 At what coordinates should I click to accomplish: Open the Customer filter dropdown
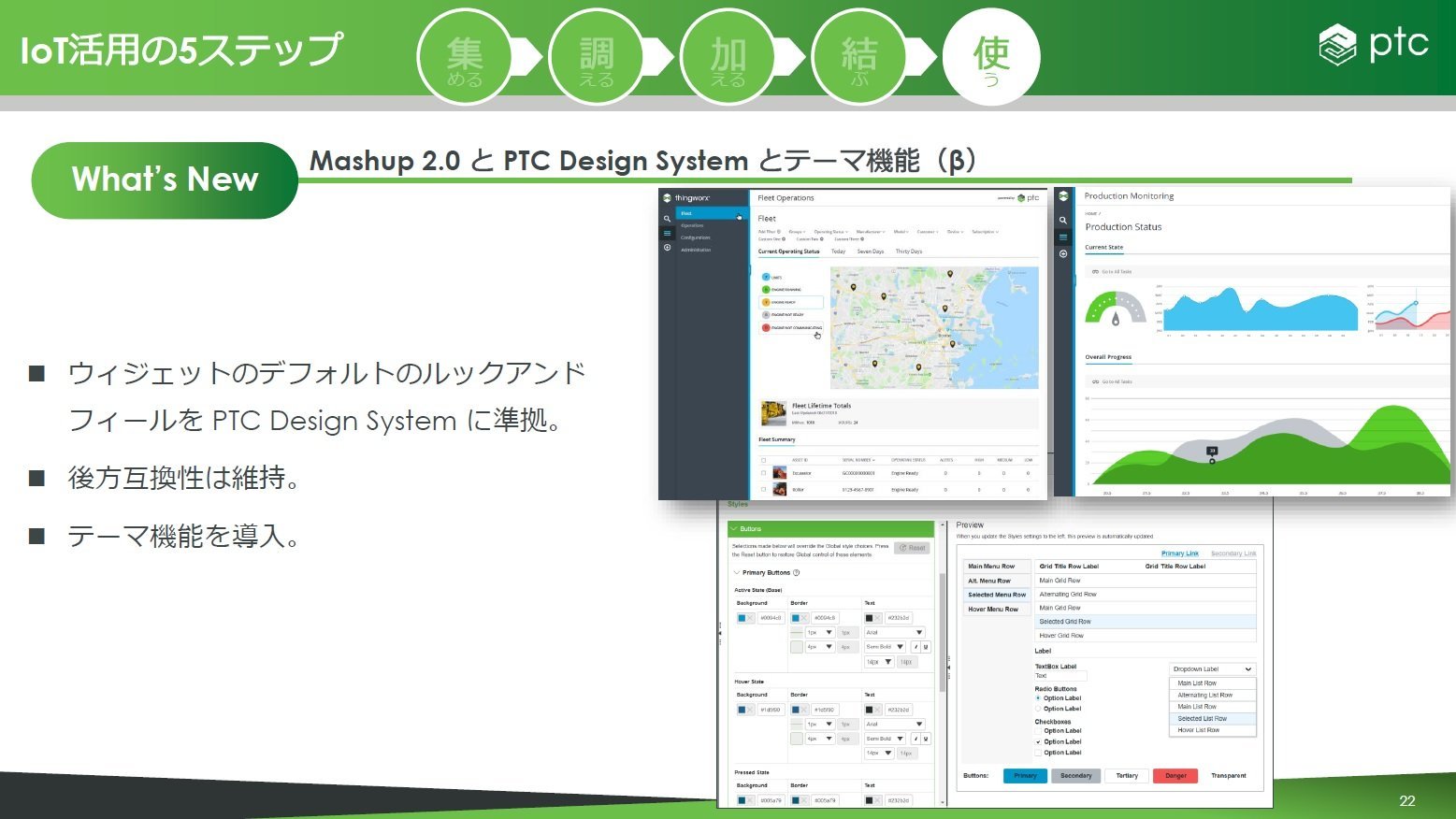point(928,232)
